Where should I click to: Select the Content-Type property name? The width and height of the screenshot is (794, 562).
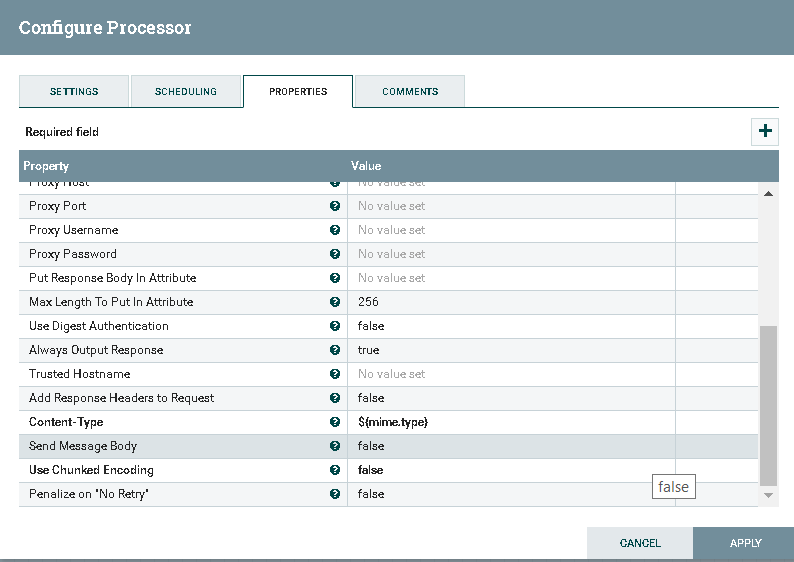coord(66,422)
